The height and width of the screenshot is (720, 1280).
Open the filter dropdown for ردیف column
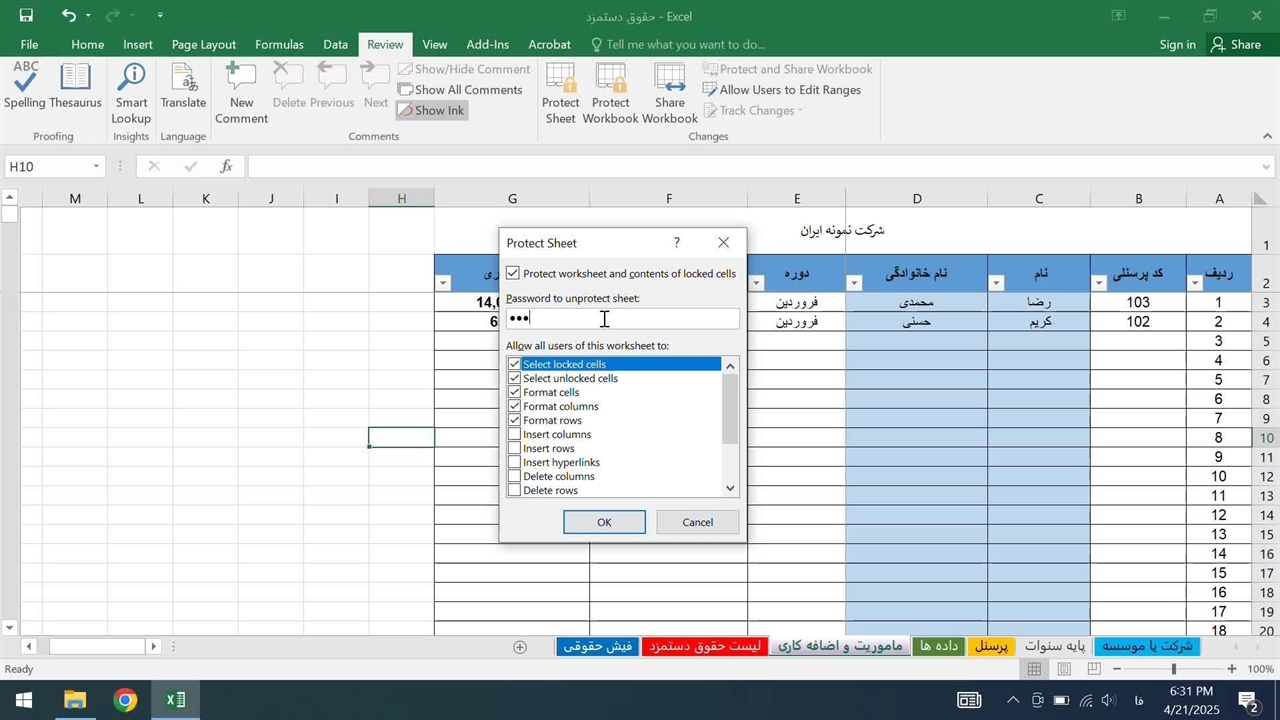(x=1195, y=283)
